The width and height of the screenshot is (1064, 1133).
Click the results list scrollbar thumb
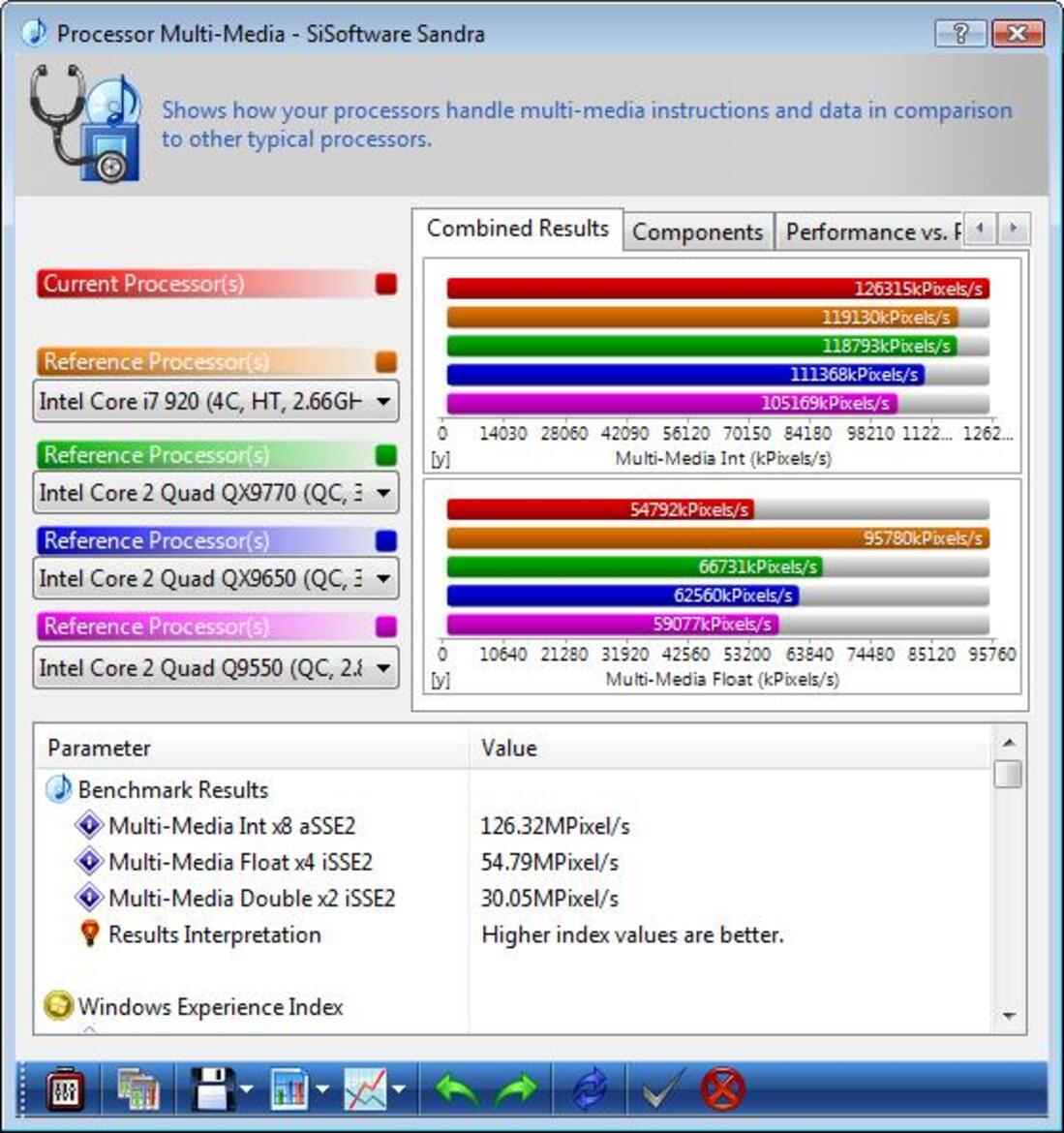[x=1009, y=774]
